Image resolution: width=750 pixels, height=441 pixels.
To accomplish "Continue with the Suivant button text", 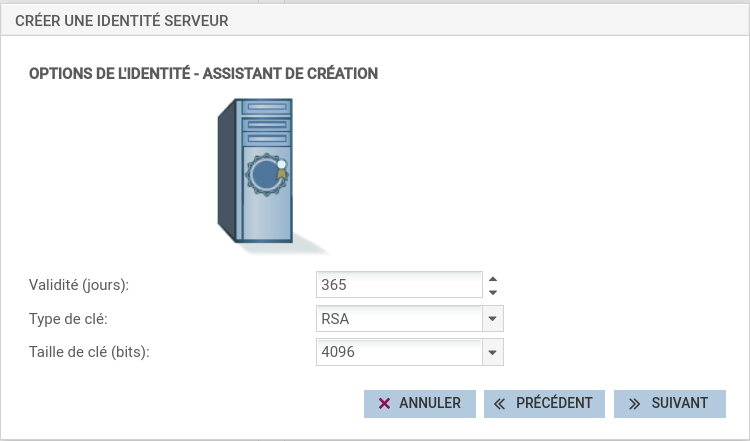I will (x=679, y=404).
